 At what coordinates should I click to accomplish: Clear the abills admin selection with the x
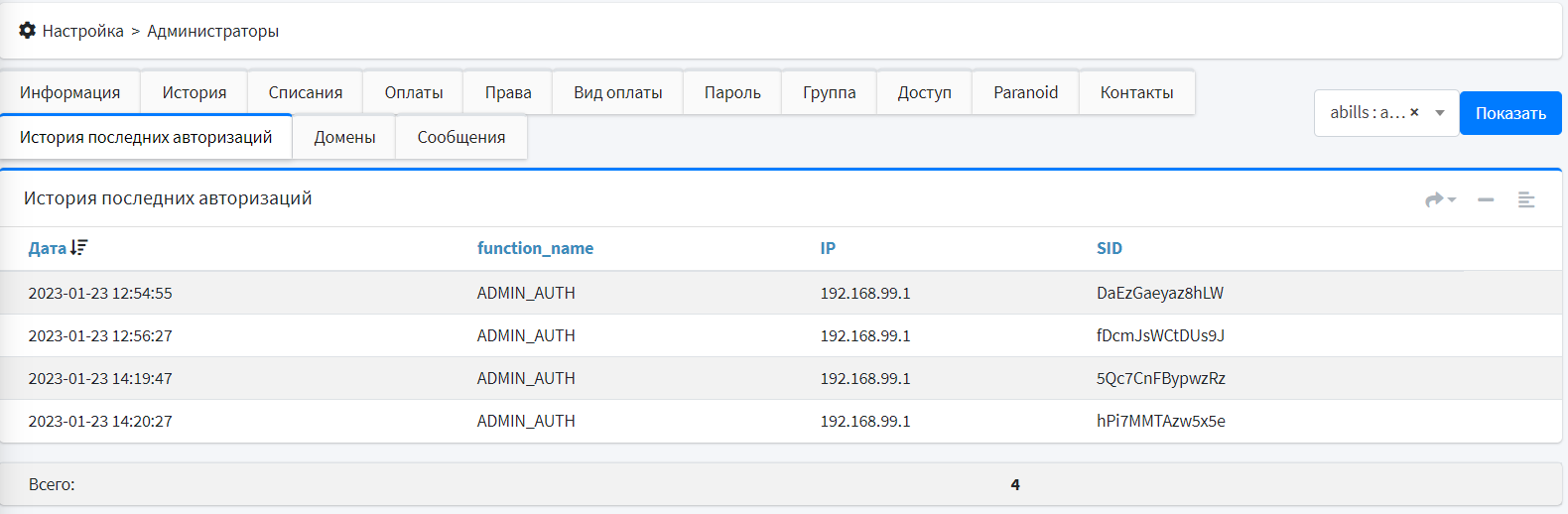1414,112
